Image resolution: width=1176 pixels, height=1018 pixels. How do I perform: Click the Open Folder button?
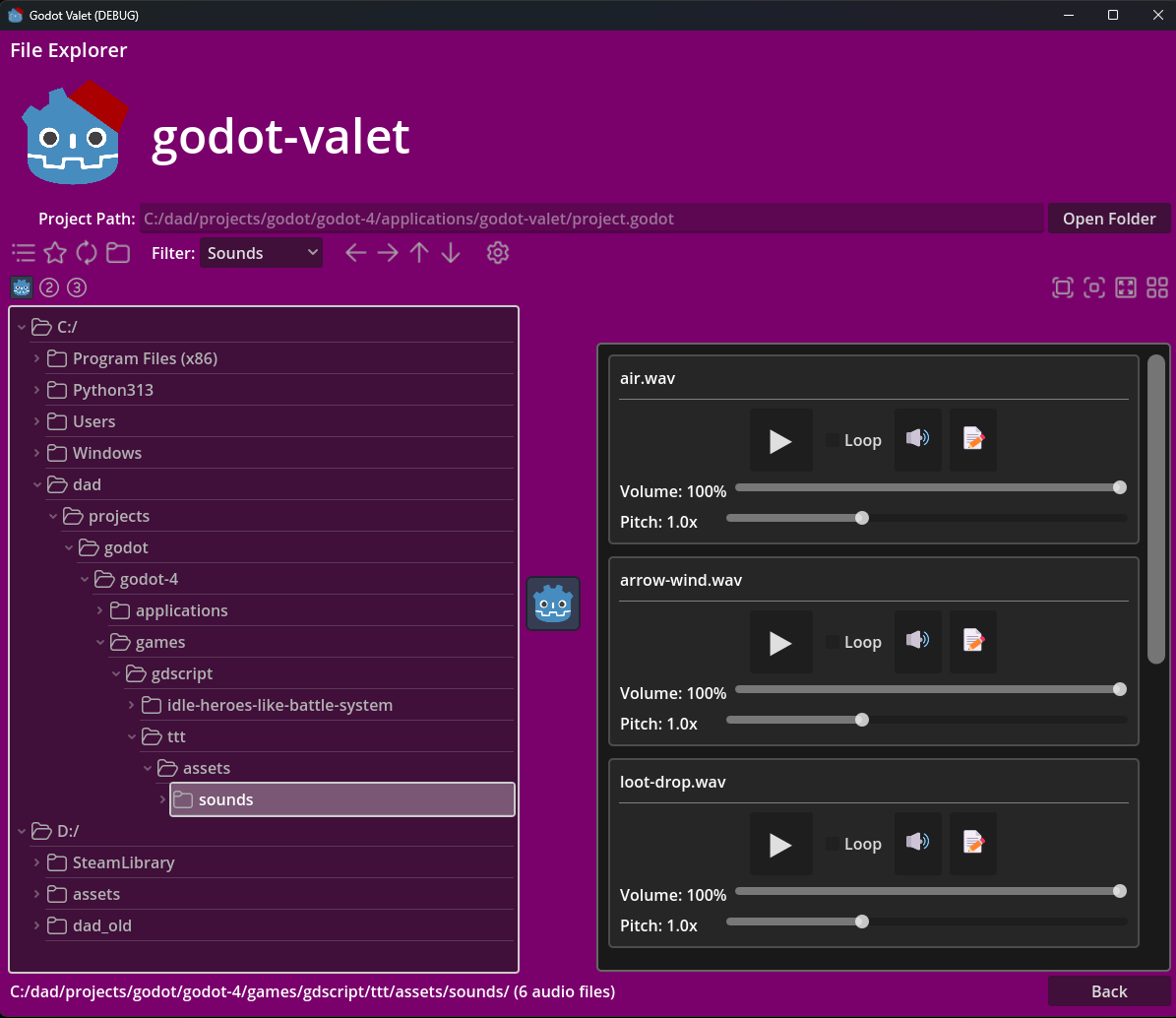(1108, 219)
